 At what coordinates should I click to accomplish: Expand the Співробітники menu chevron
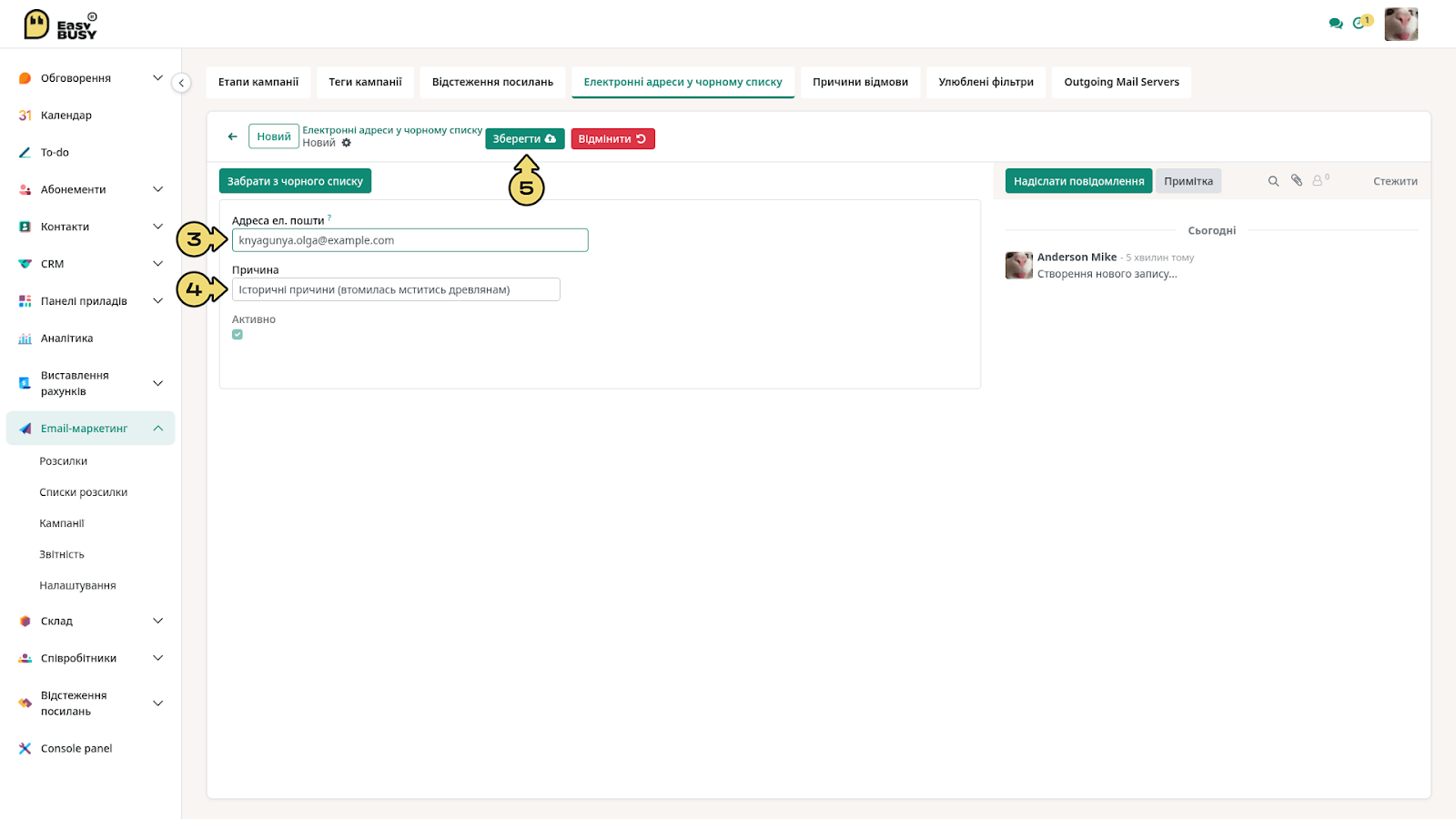click(x=157, y=658)
